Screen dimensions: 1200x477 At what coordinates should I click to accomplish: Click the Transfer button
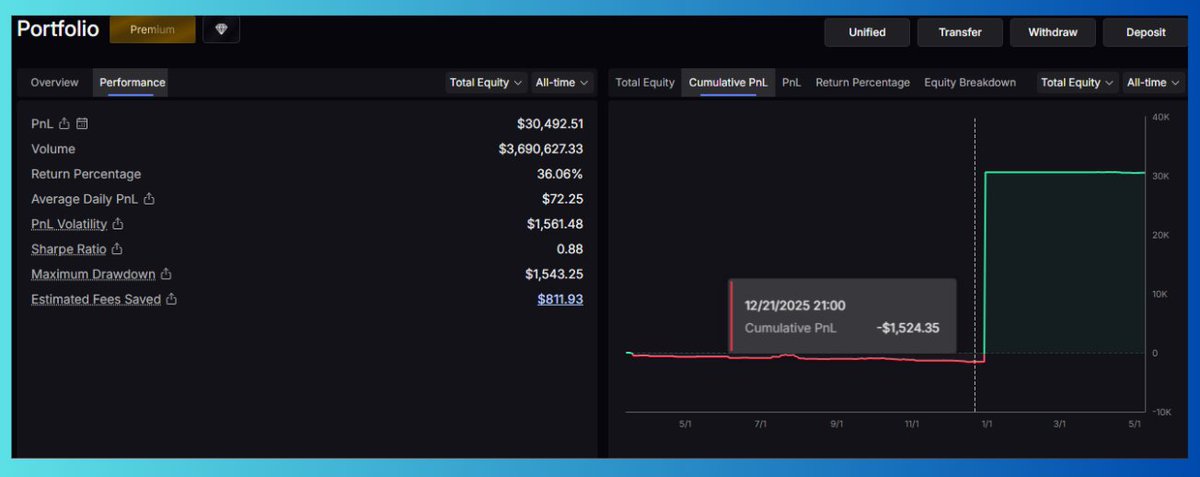(x=960, y=32)
